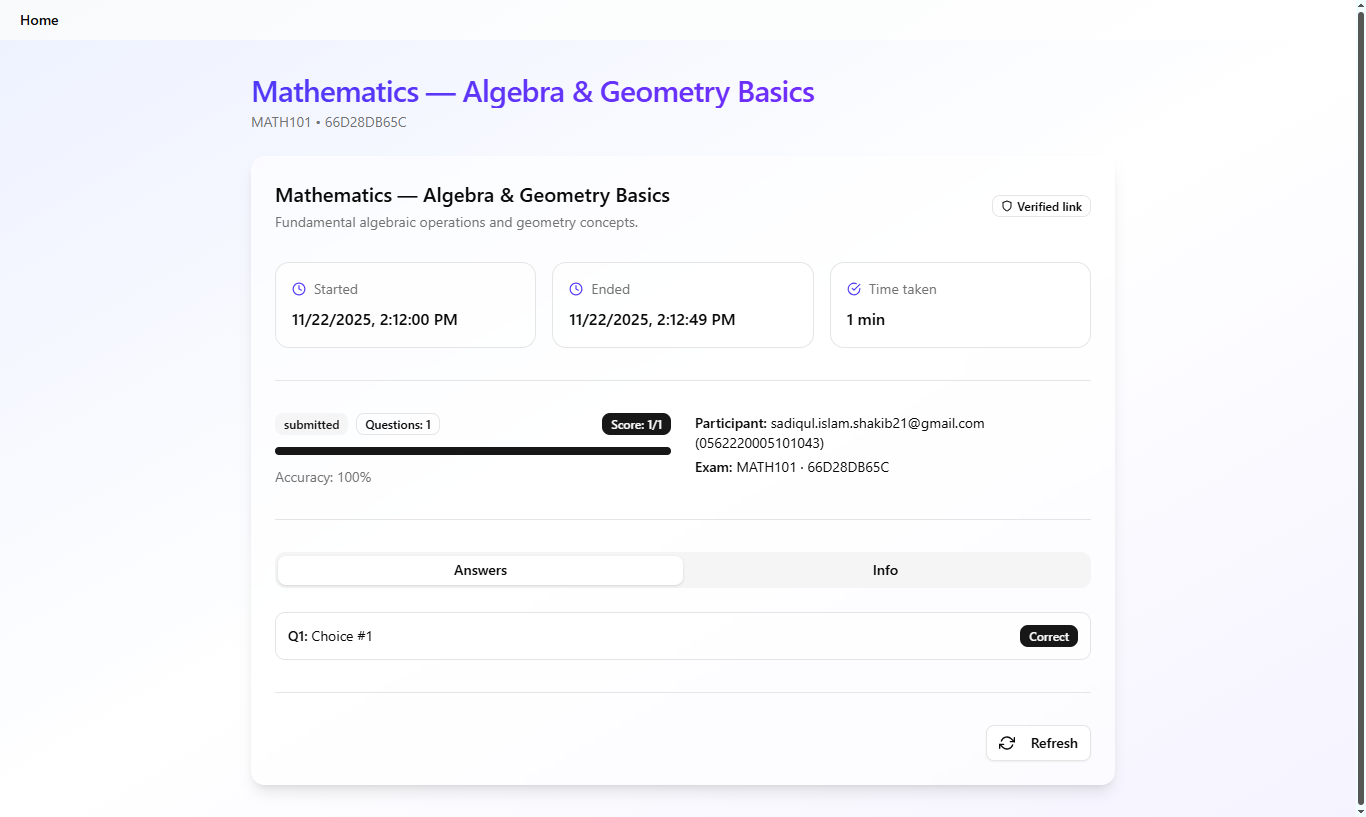Switch to the Answers tab

point(480,570)
